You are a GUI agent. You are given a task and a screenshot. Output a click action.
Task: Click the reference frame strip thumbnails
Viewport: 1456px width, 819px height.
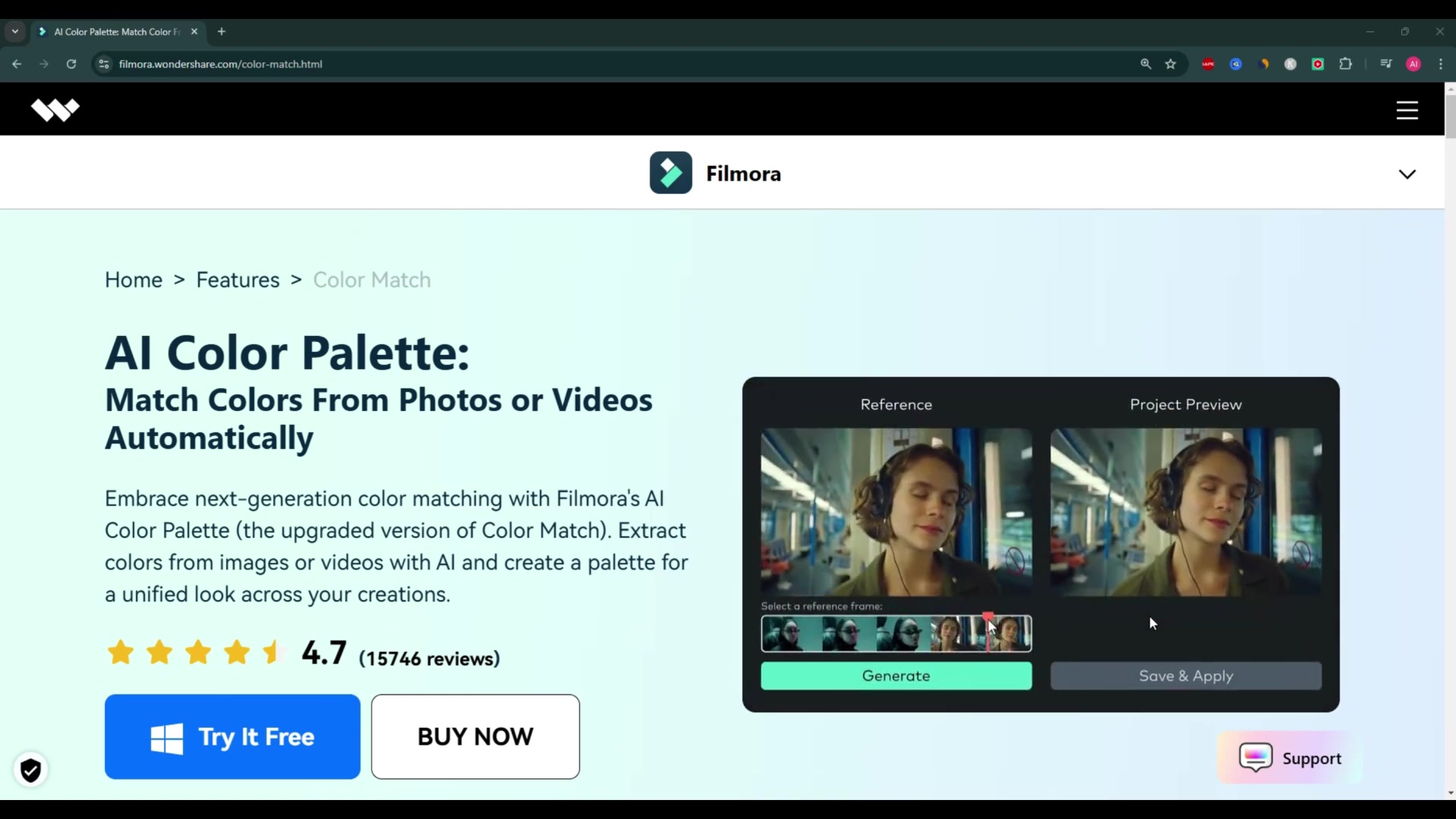(x=896, y=633)
